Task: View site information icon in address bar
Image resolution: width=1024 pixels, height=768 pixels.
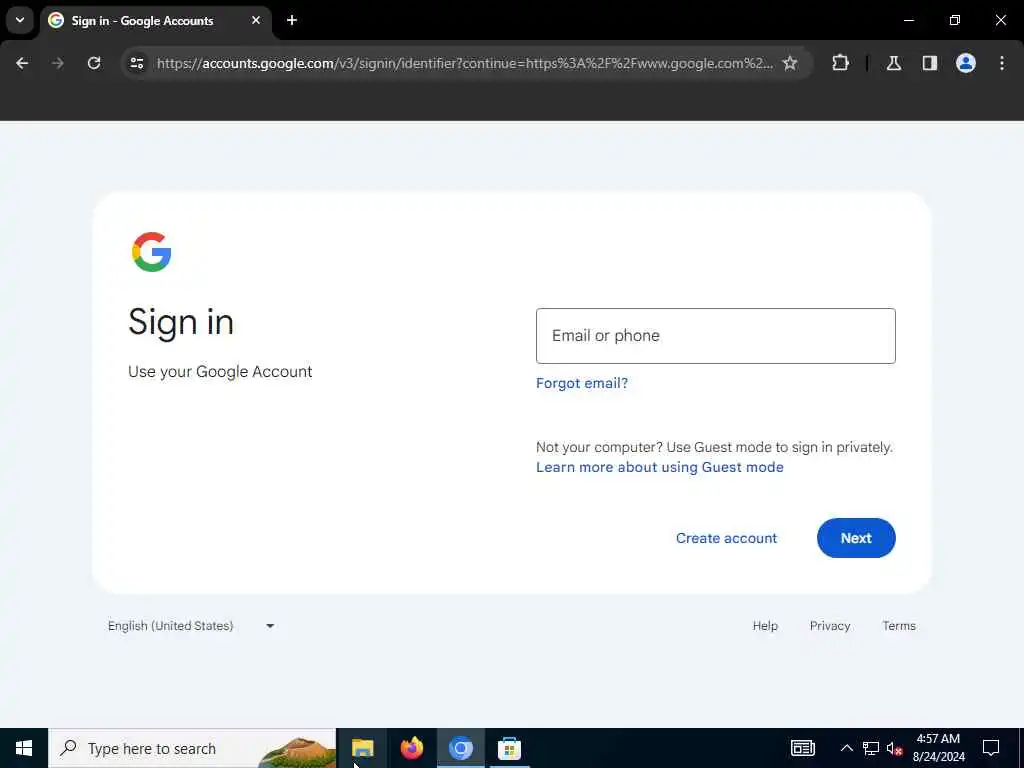Action: pos(136,63)
